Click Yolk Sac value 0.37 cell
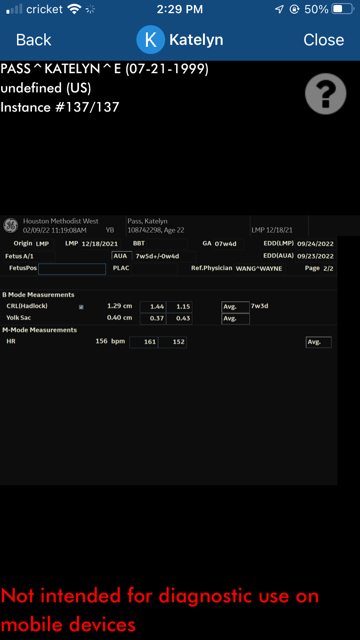The image size is (360, 640). pyautogui.click(x=153, y=319)
